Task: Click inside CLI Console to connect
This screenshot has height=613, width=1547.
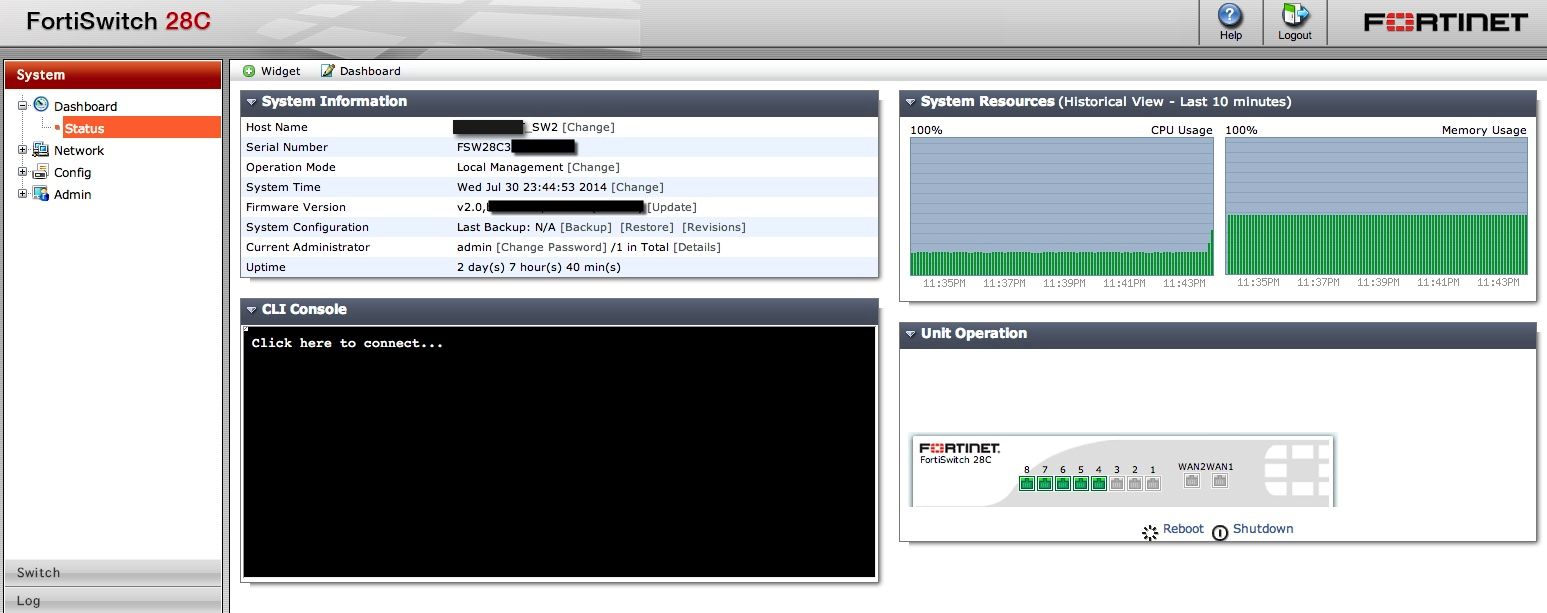Action: pyautogui.click(x=559, y=452)
